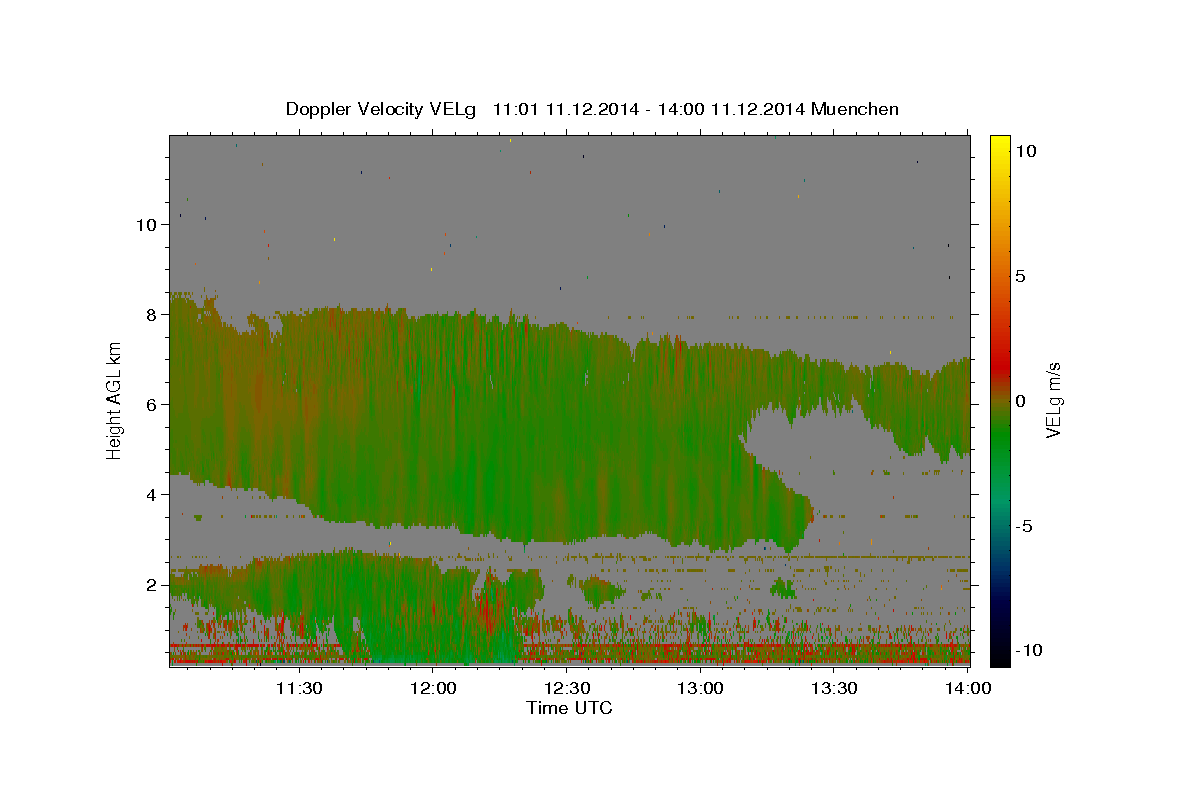The image size is (1200, 800).
Task: Select the '12:30' time axis label
Action: (x=567, y=688)
